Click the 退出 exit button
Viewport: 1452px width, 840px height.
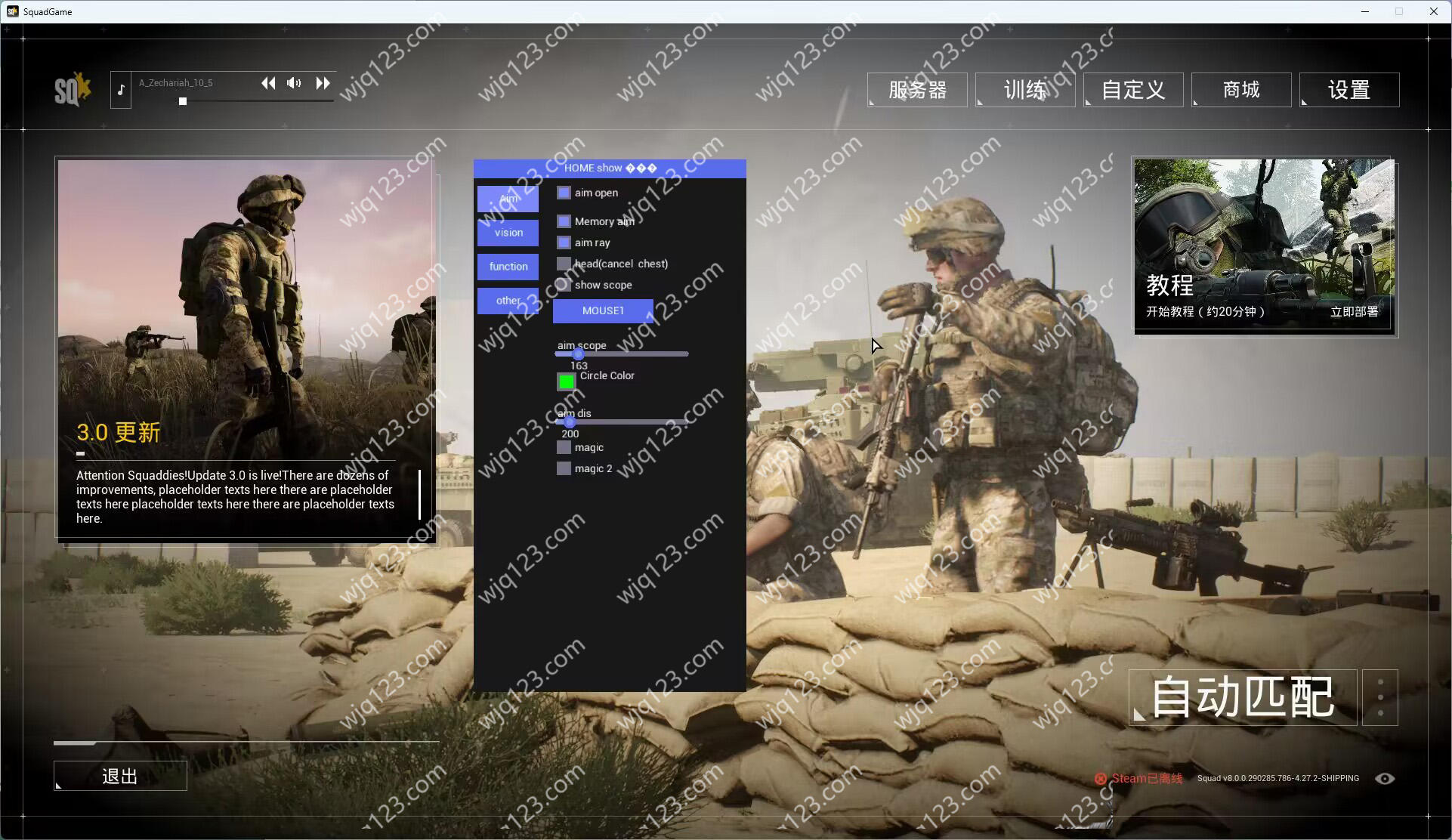click(x=120, y=776)
